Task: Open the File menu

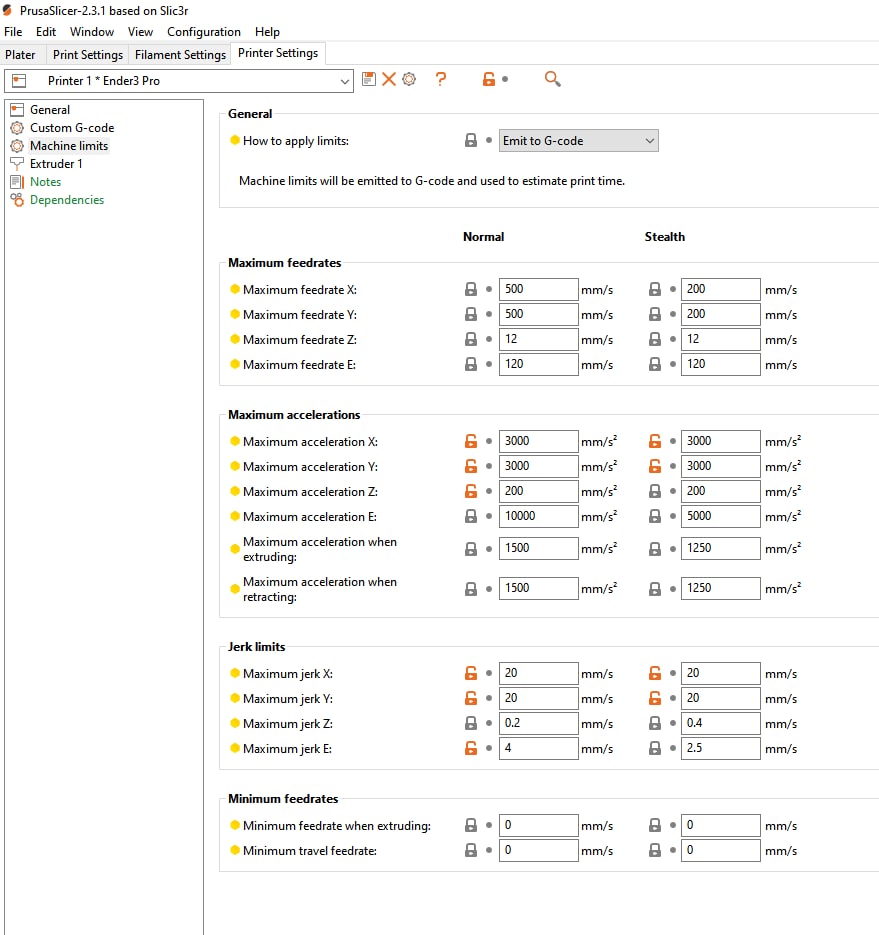Action: click(13, 32)
